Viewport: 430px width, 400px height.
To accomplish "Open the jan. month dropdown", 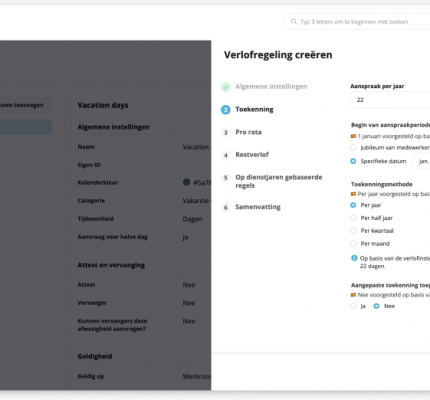I will 422,161.
